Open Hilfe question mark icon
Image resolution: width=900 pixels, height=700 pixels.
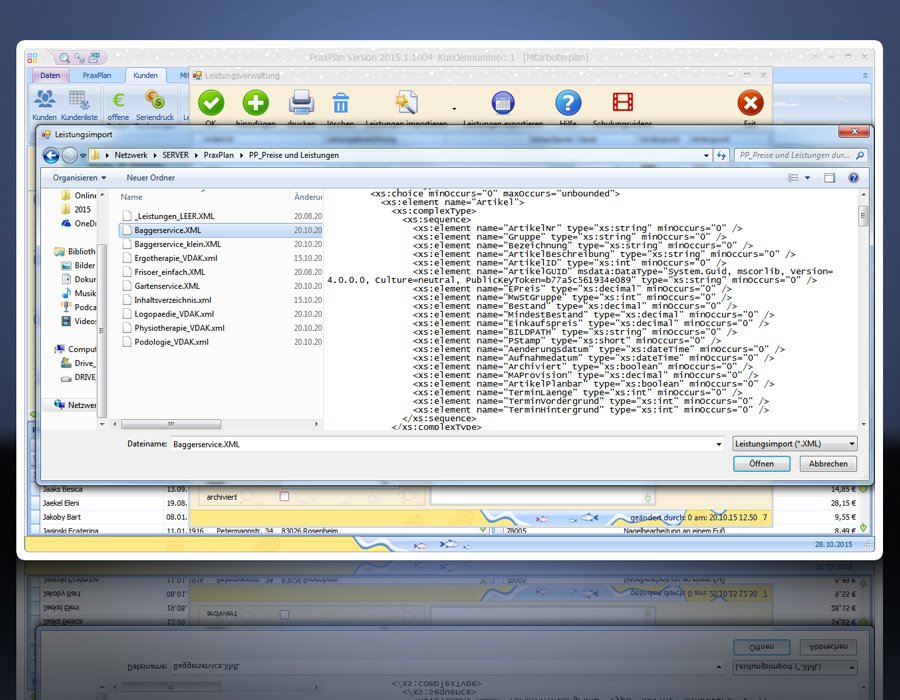pyautogui.click(x=568, y=103)
